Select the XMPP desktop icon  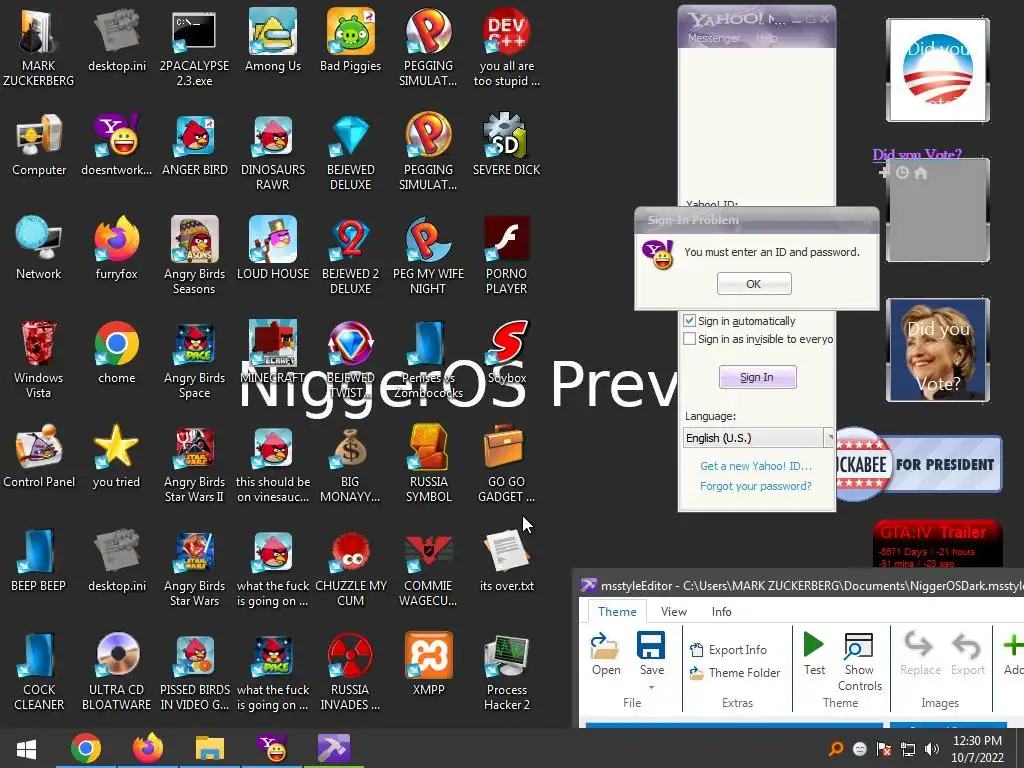(x=428, y=664)
